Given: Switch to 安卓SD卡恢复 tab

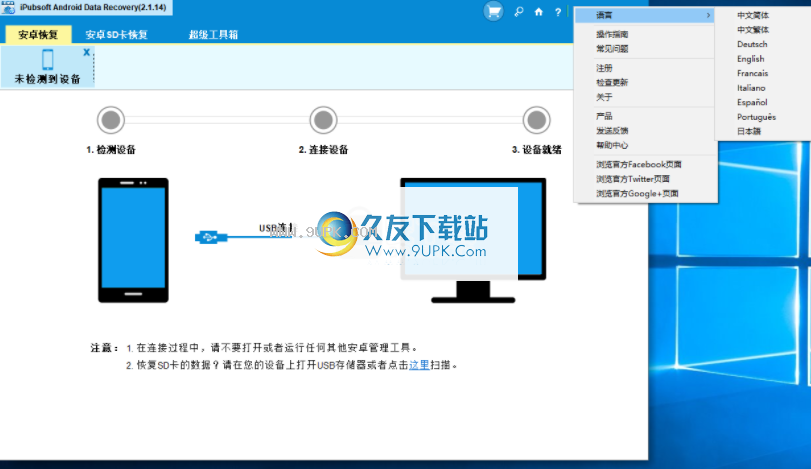Looking at the screenshot, I should coord(116,35).
